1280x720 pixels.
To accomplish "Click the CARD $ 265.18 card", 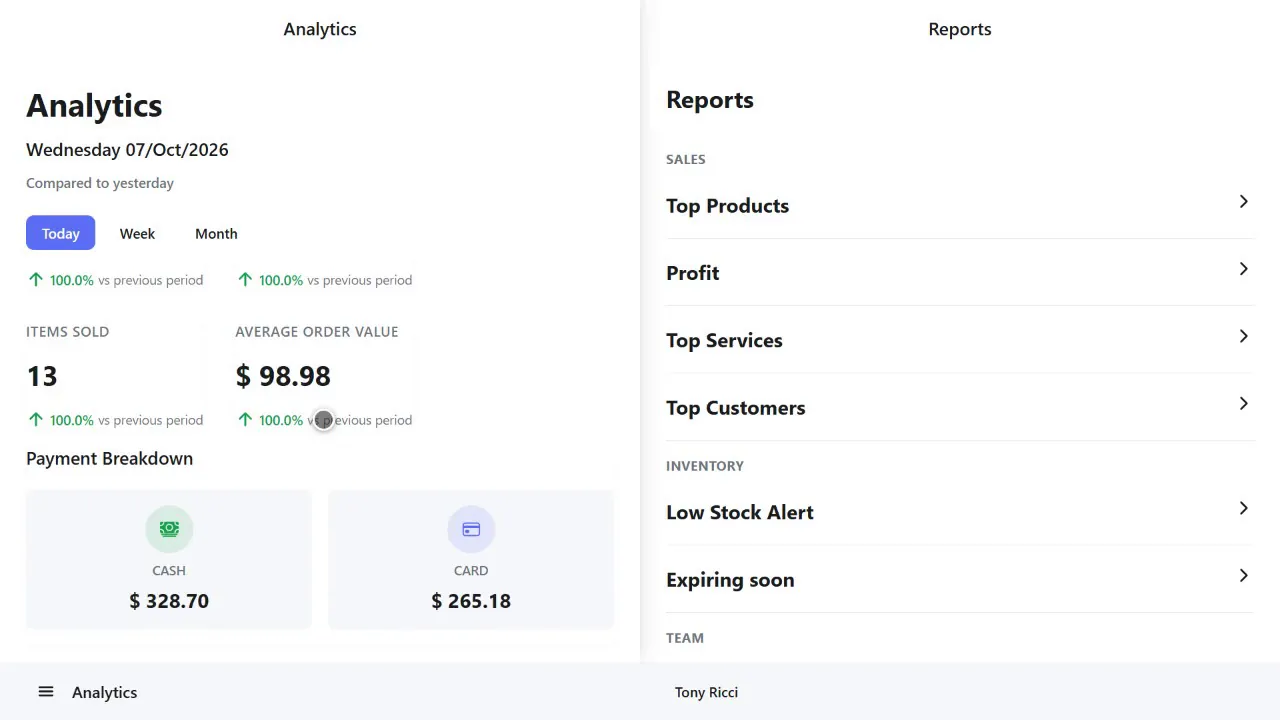I will (471, 560).
